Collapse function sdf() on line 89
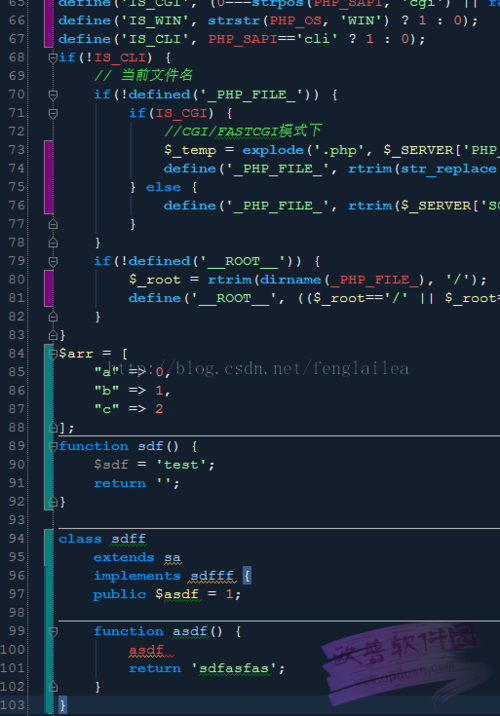Viewport: 500px width, 716px height. (x=53, y=446)
